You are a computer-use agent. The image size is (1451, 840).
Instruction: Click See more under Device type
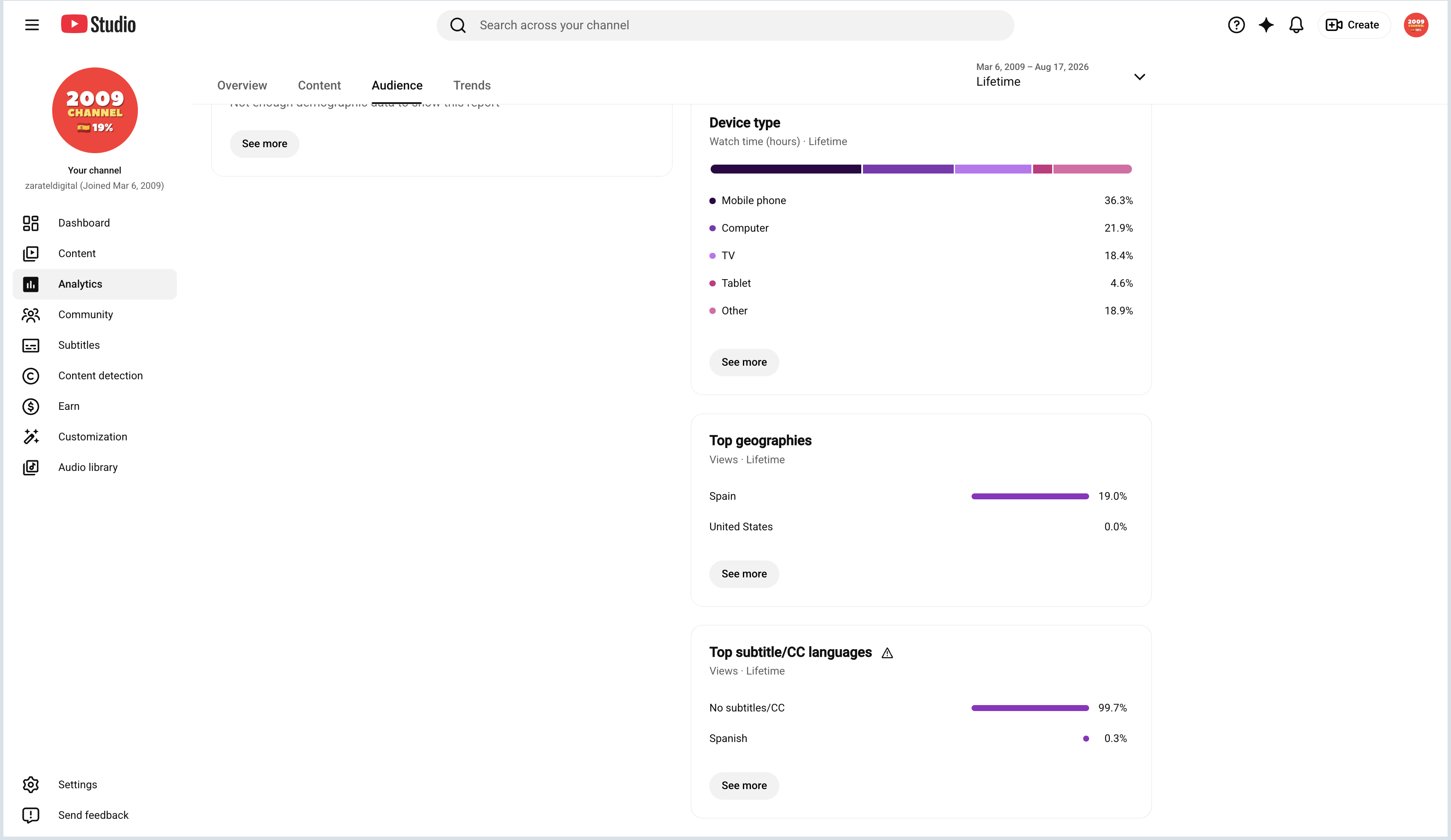pyautogui.click(x=744, y=362)
